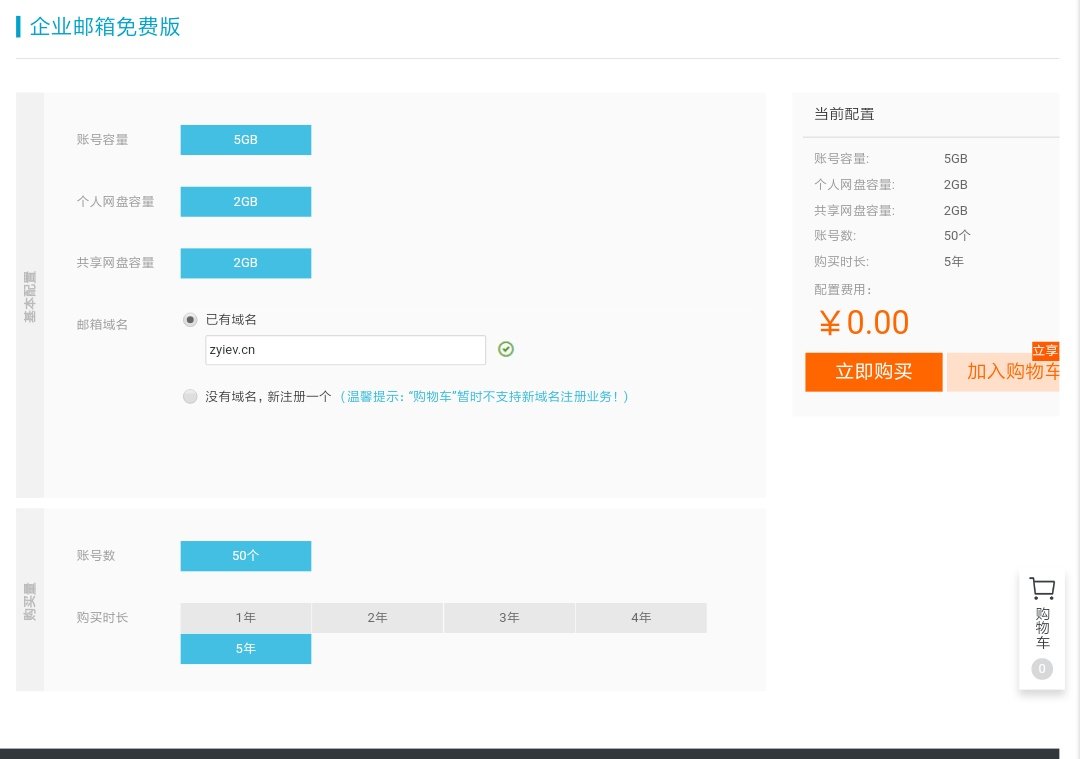This screenshot has width=1080, height=759.
Task: Select the no domain, register new option
Action: tap(190, 396)
